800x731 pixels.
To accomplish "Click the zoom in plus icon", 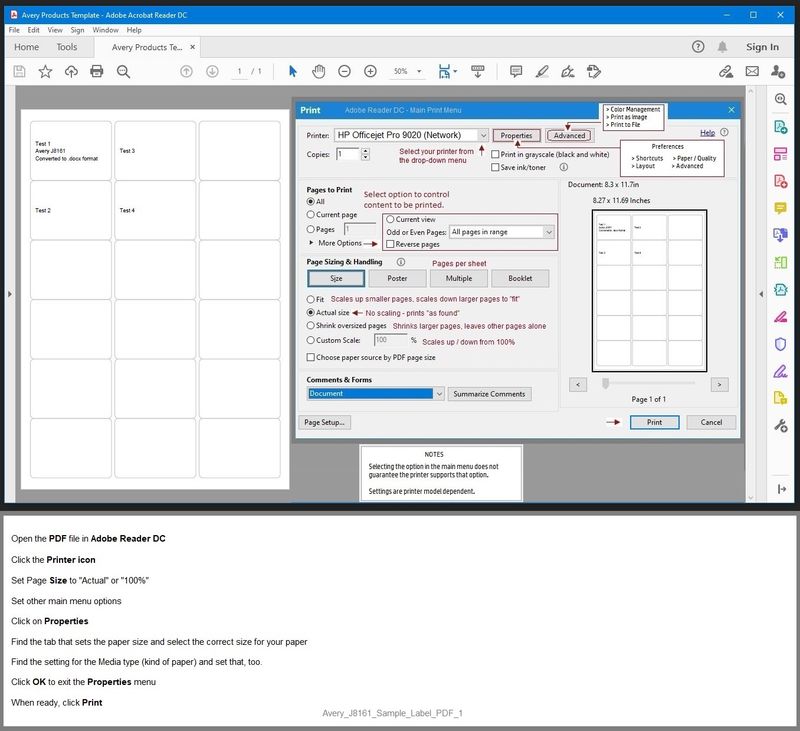I will [x=370, y=72].
